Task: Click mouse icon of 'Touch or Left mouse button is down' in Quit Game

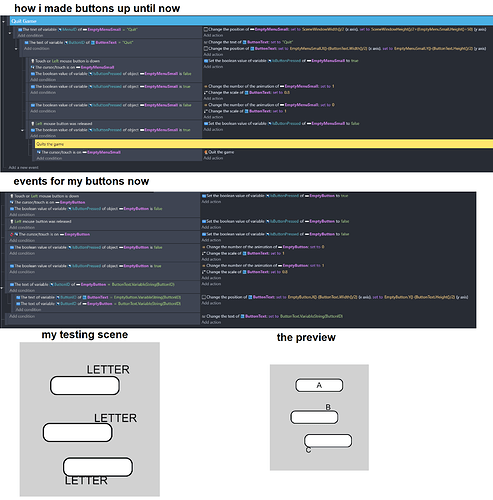Action: [33, 61]
